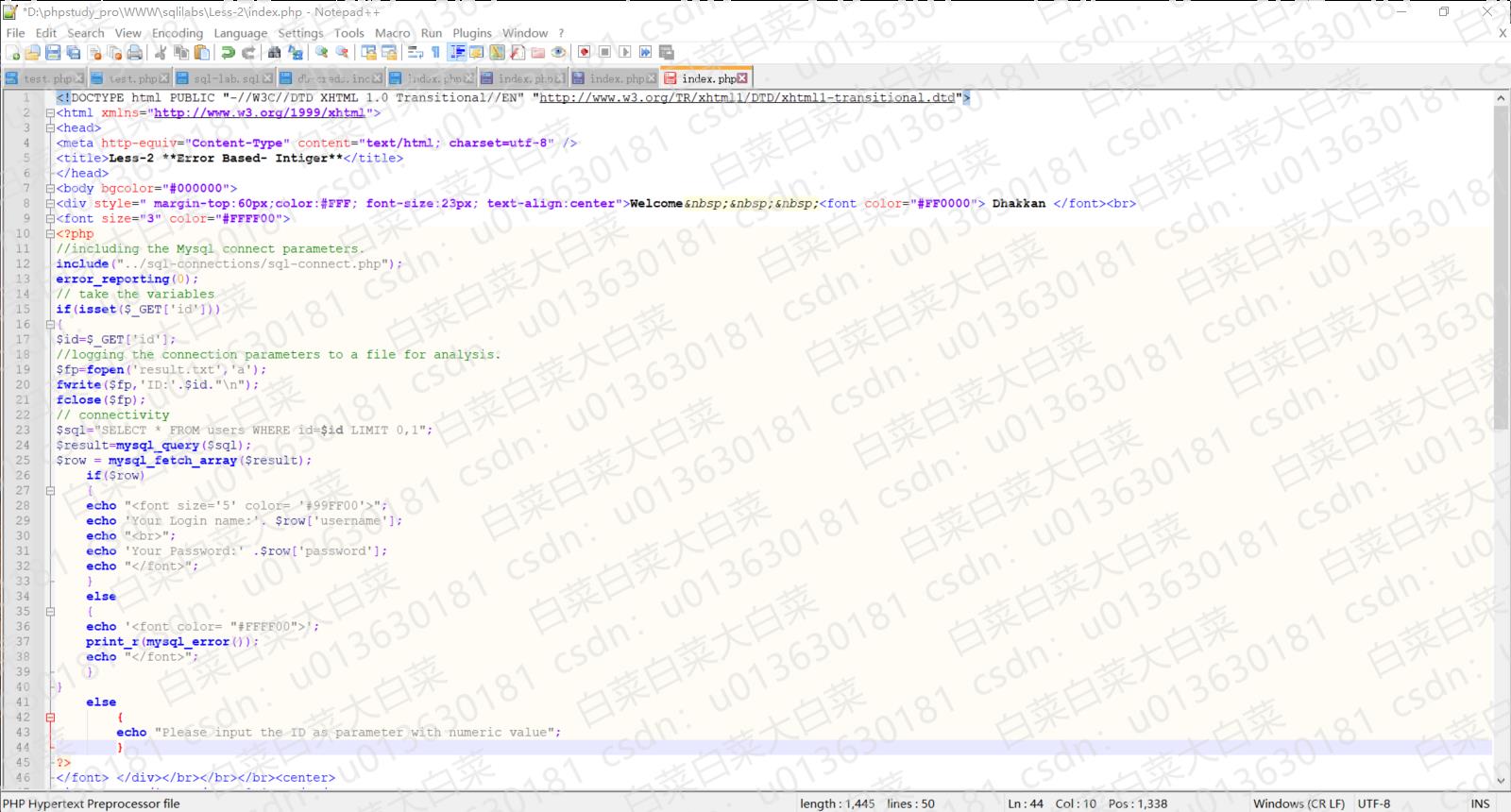Click Windows (CR LF) line ending in status bar
Viewport: 1511px width, 812px height.
click(x=1299, y=804)
